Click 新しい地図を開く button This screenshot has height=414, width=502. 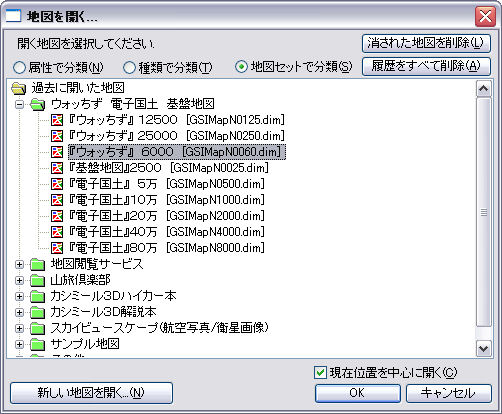pos(91,393)
